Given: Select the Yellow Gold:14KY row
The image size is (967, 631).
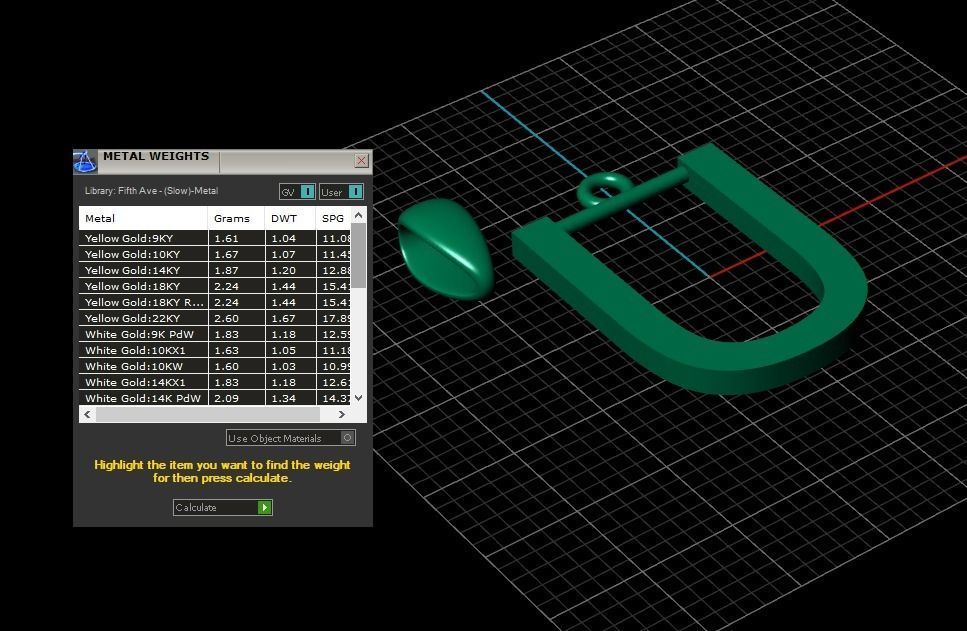Looking at the screenshot, I should tap(215, 270).
